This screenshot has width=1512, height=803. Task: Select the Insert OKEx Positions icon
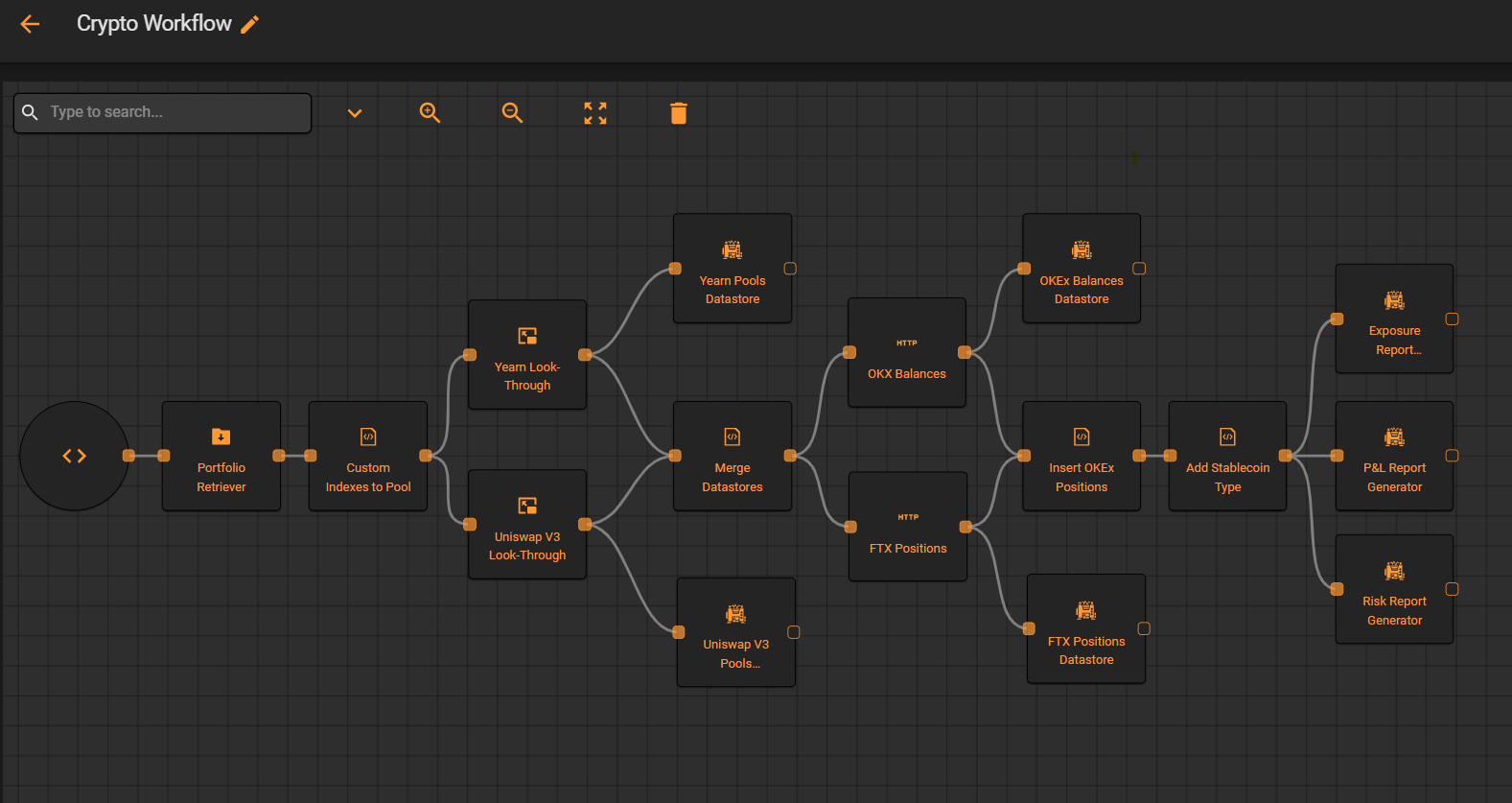pyautogui.click(x=1082, y=437)
